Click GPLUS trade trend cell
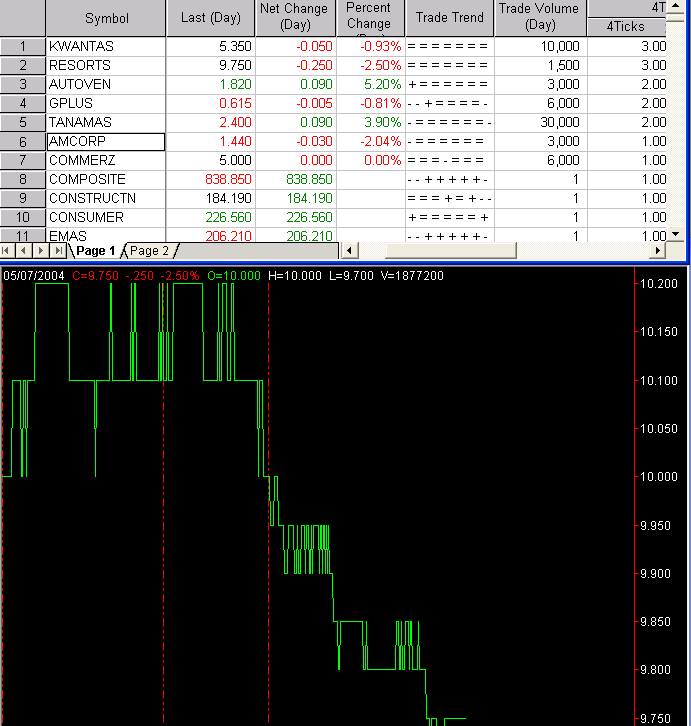This screenshot has height=726, width=691. [450, 103]
